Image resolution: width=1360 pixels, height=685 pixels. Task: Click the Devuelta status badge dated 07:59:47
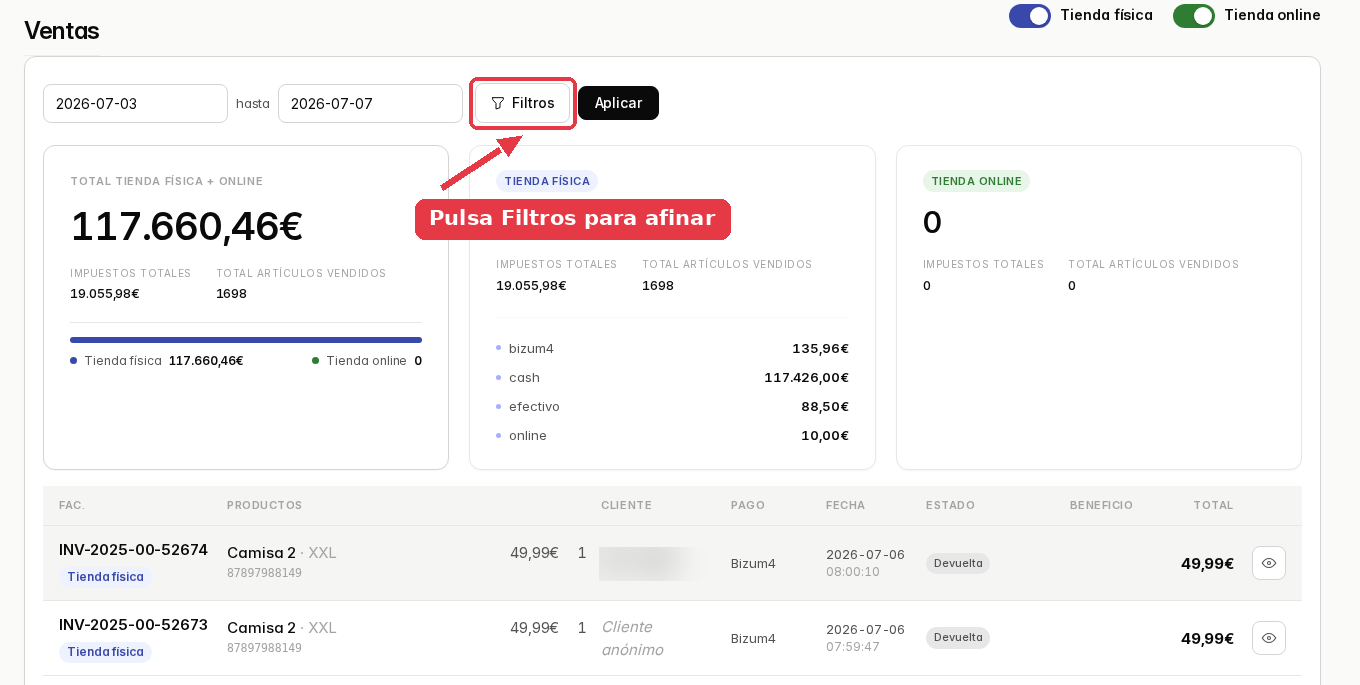point(958,637)
